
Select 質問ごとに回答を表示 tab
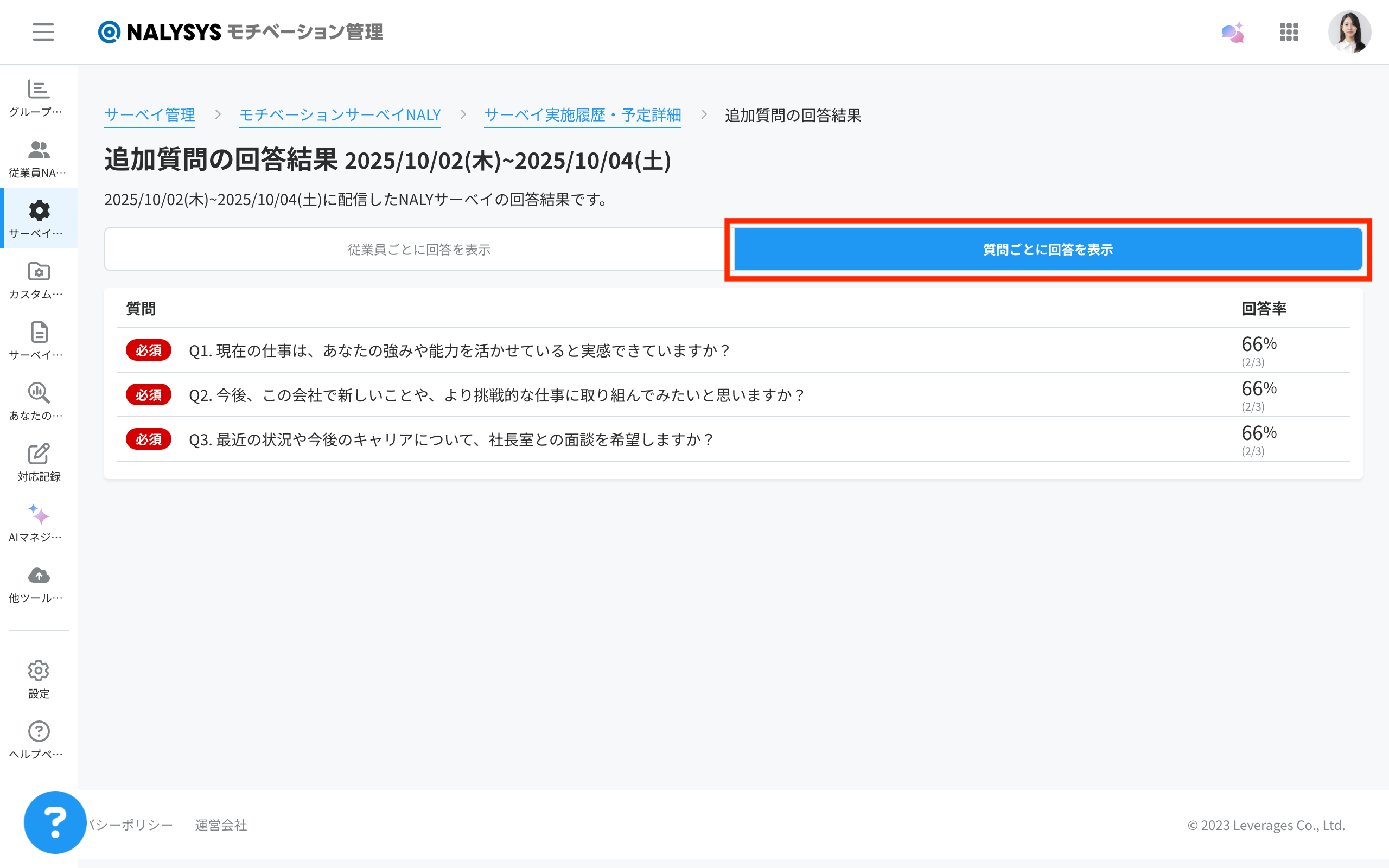[1048, 249]
